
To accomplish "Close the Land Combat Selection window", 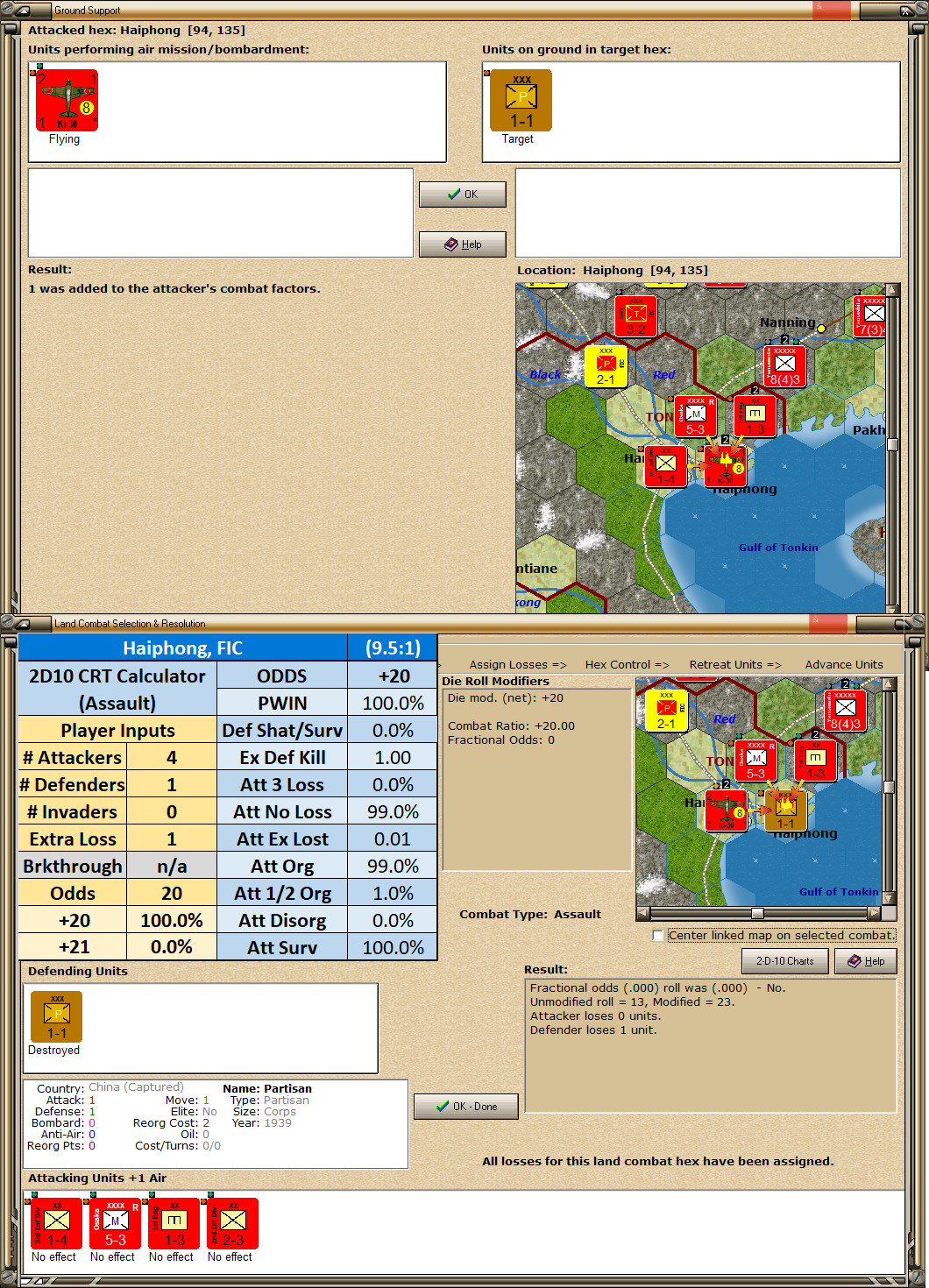I will click(902, 624).
